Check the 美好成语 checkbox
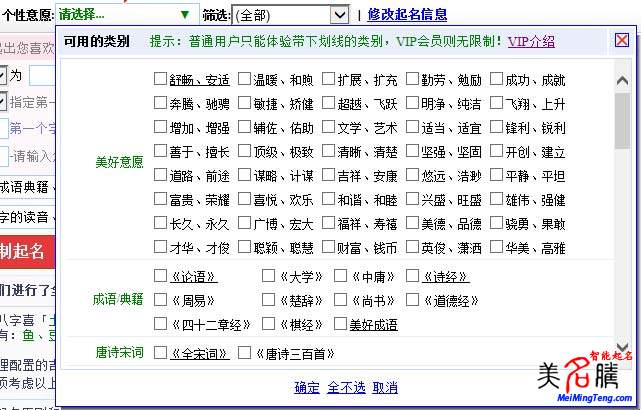This screenshot has height=410, width=641. (x=341, y=324)
